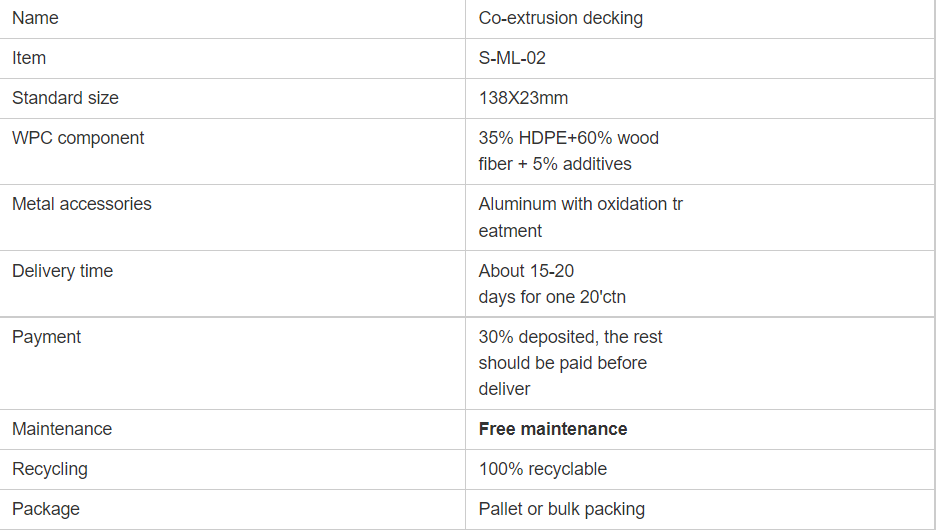Image resolution: width=938 pixels, height=530 pixels.
Task: Click the Delivery time label
Action: coord(62,271)
